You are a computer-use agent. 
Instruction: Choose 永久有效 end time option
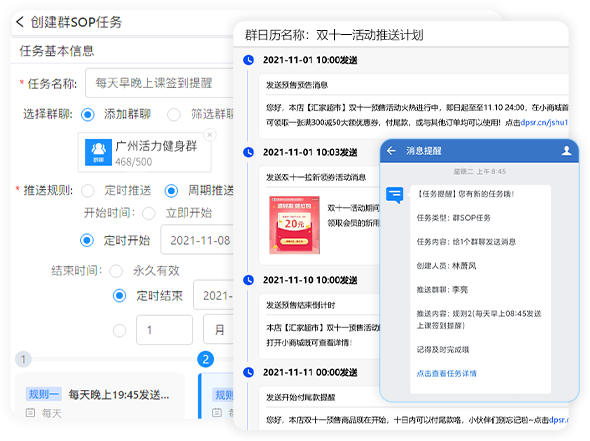(116, 271)
